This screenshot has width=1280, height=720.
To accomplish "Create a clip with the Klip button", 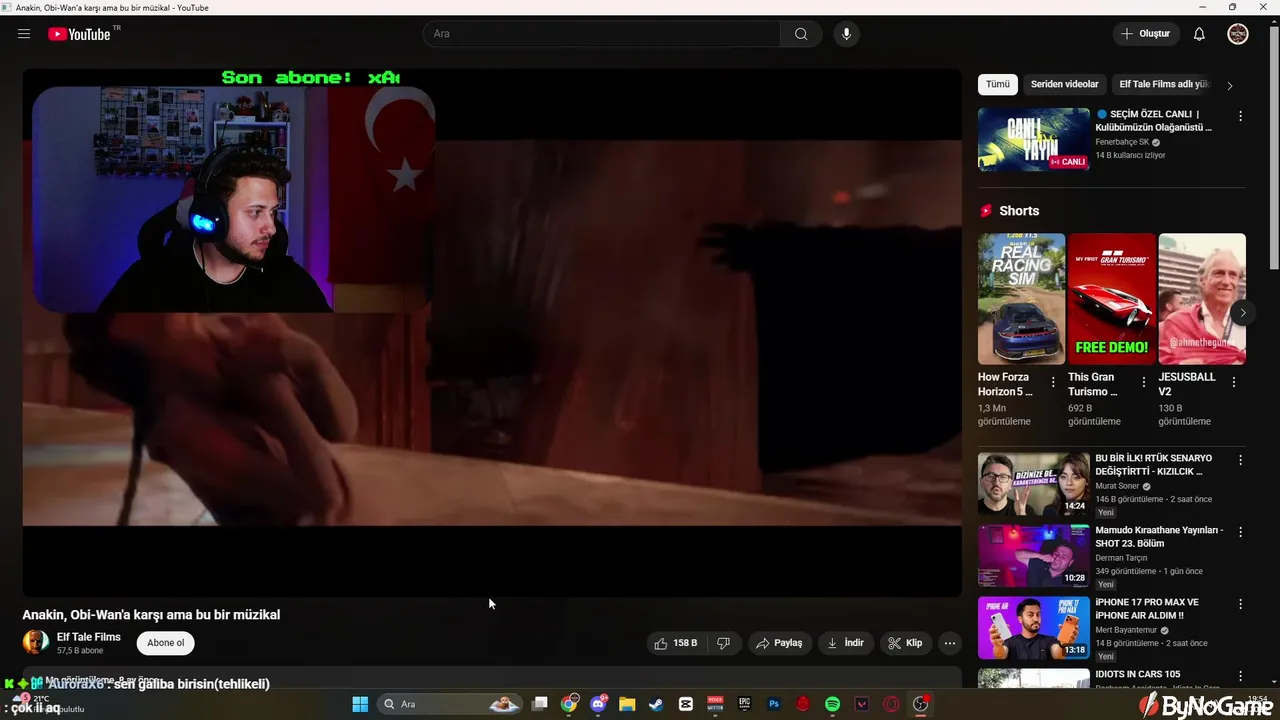I will pos(905,643).
